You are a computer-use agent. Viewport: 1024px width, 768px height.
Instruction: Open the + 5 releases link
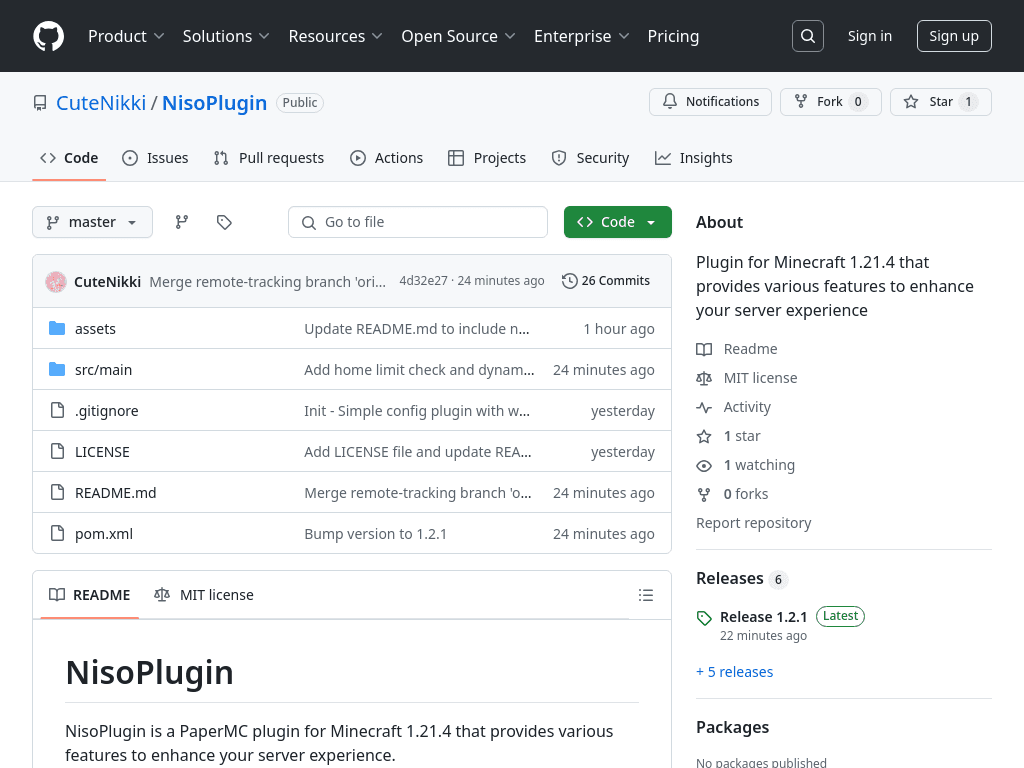point(734,672)
